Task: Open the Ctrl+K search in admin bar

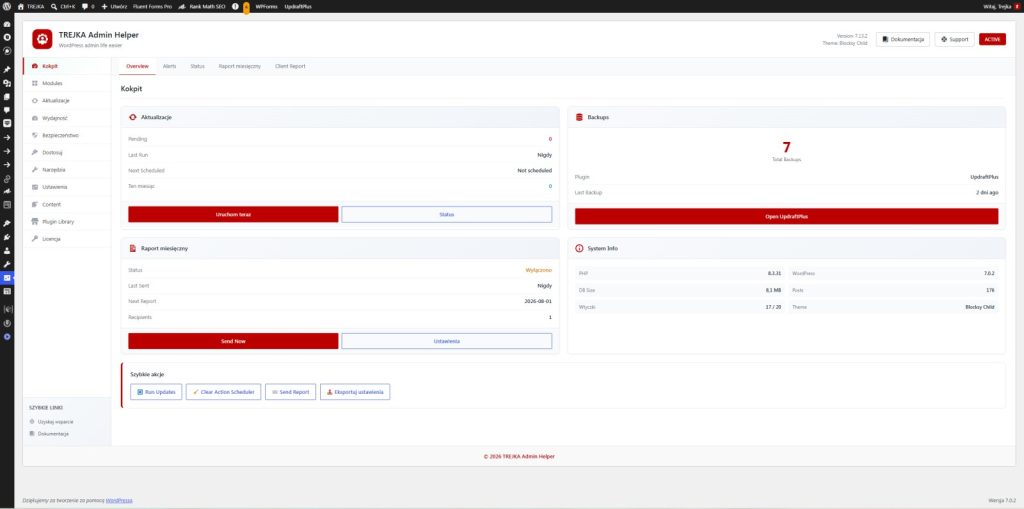Action: [63, 6]
